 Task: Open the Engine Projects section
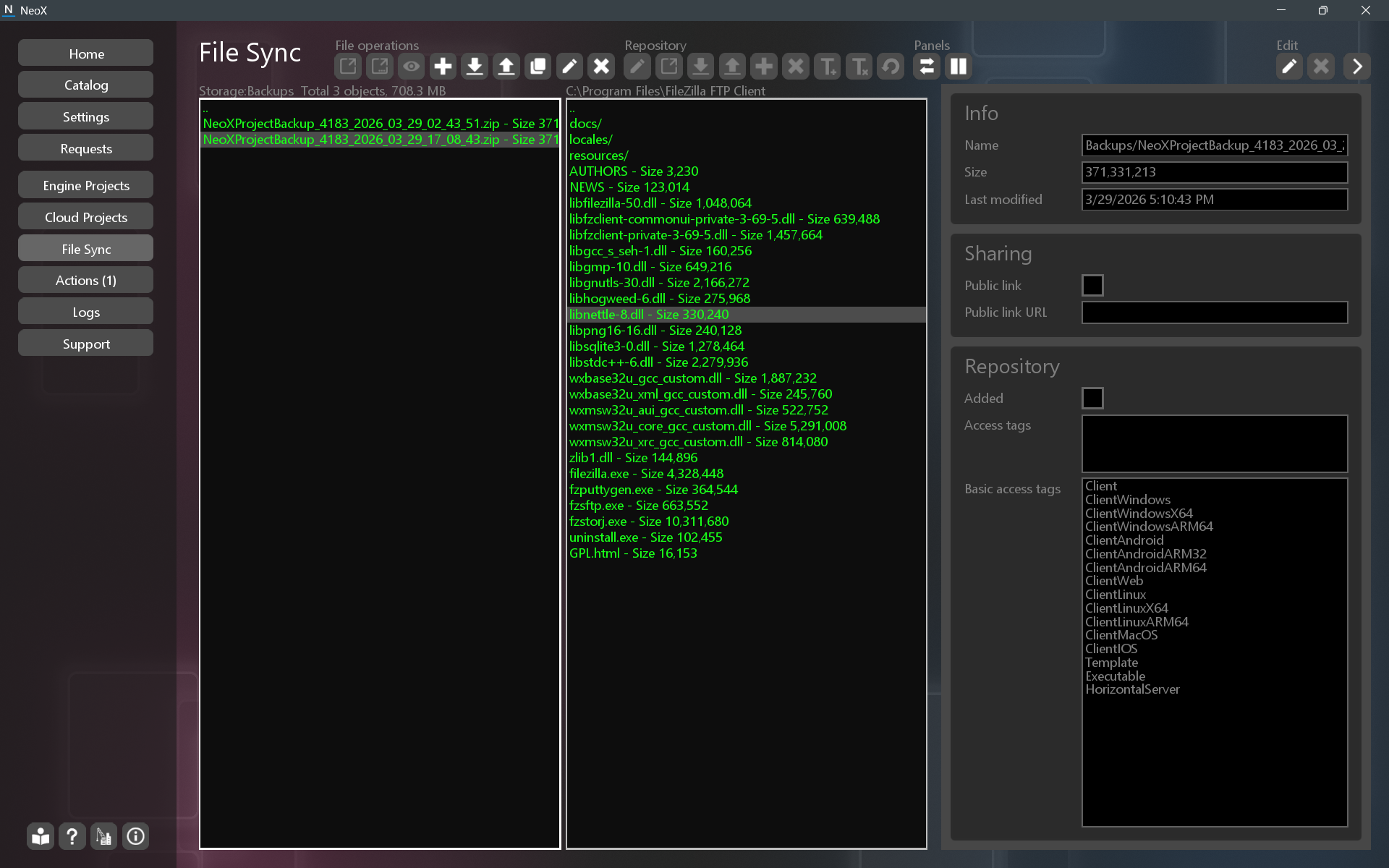86,185
